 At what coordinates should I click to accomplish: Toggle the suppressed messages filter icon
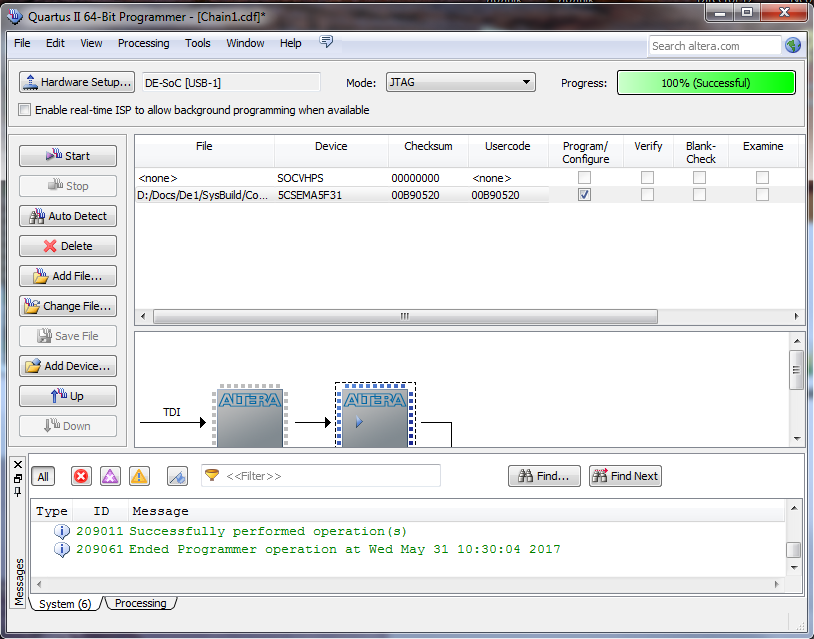(178, 476)
